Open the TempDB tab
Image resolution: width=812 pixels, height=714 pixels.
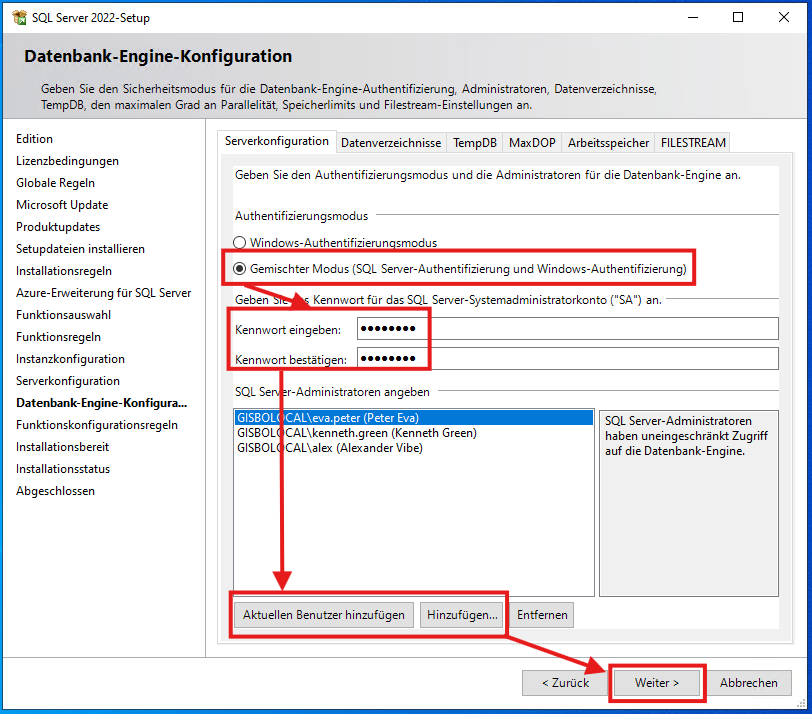(475, 142)
